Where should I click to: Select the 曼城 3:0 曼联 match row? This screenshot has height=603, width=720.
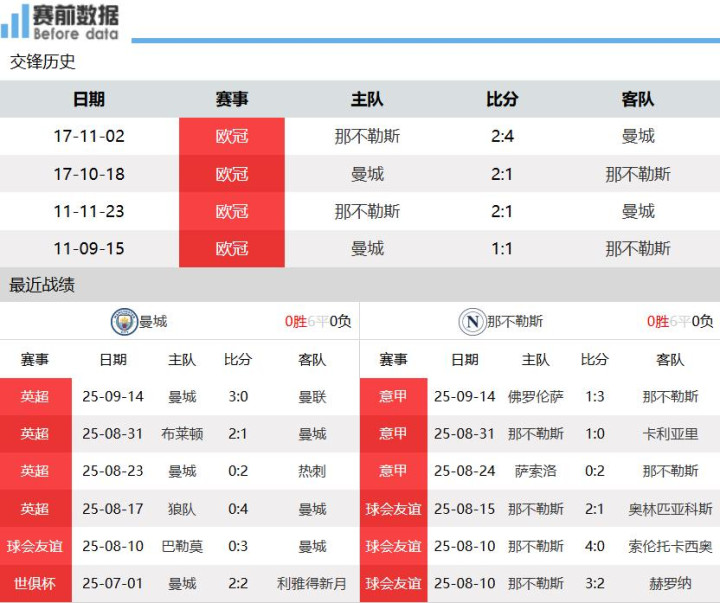coord(180,397)
